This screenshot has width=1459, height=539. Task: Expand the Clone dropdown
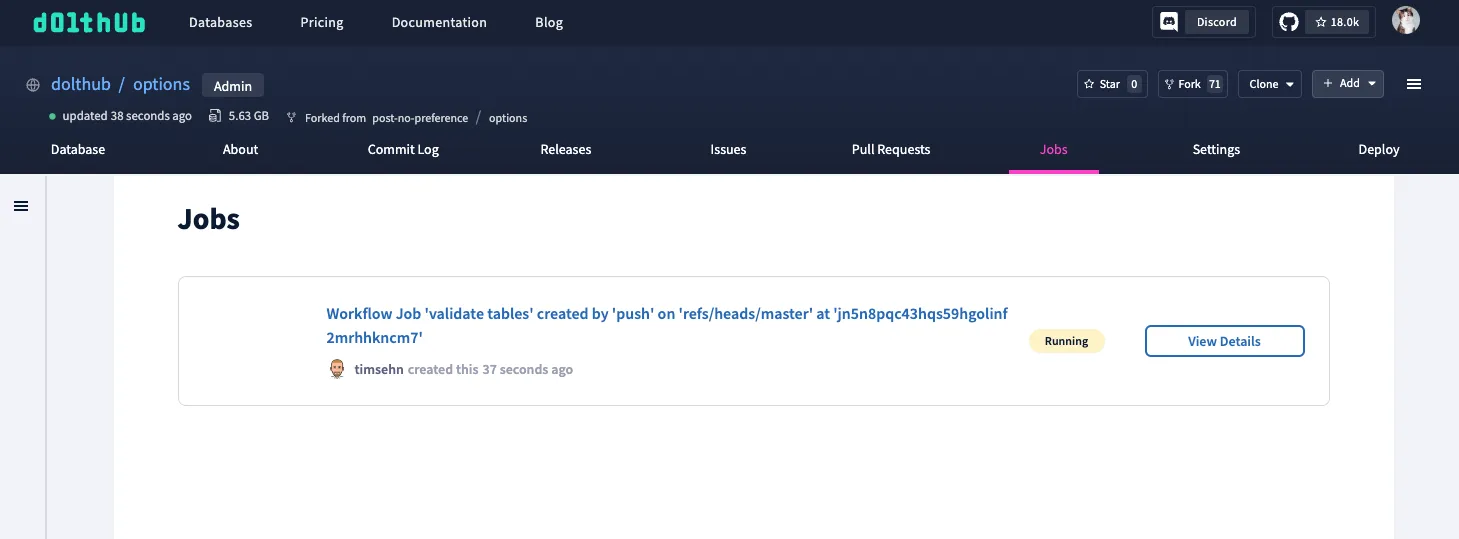(x=1270, y=84)
